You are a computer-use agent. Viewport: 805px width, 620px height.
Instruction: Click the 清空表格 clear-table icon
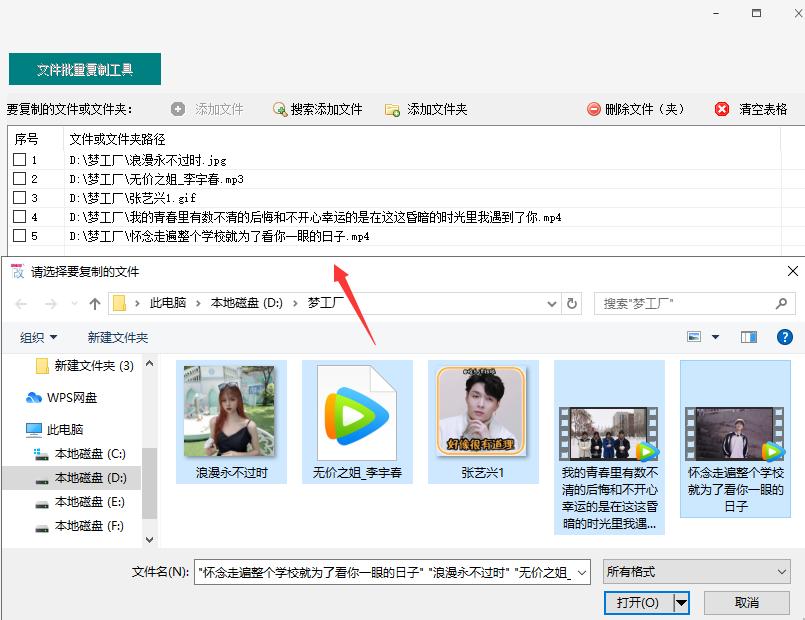click(723, 110)
